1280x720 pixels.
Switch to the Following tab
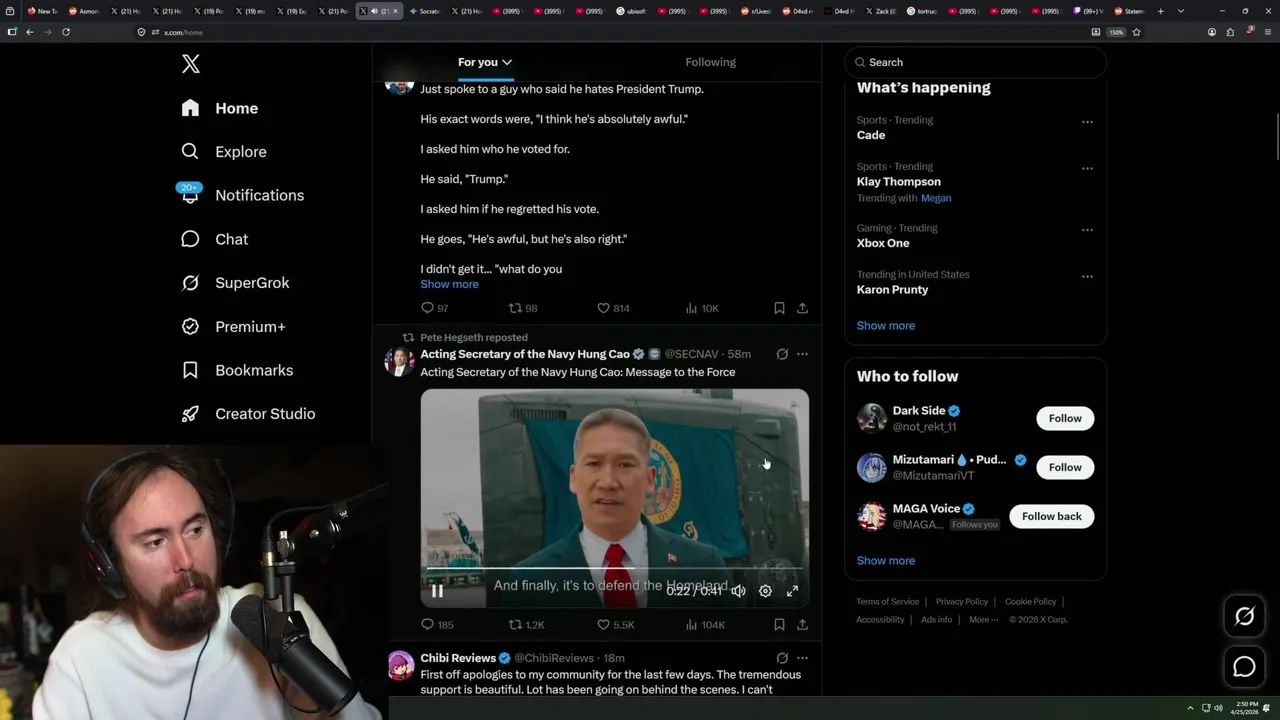[x=710, y=62]
